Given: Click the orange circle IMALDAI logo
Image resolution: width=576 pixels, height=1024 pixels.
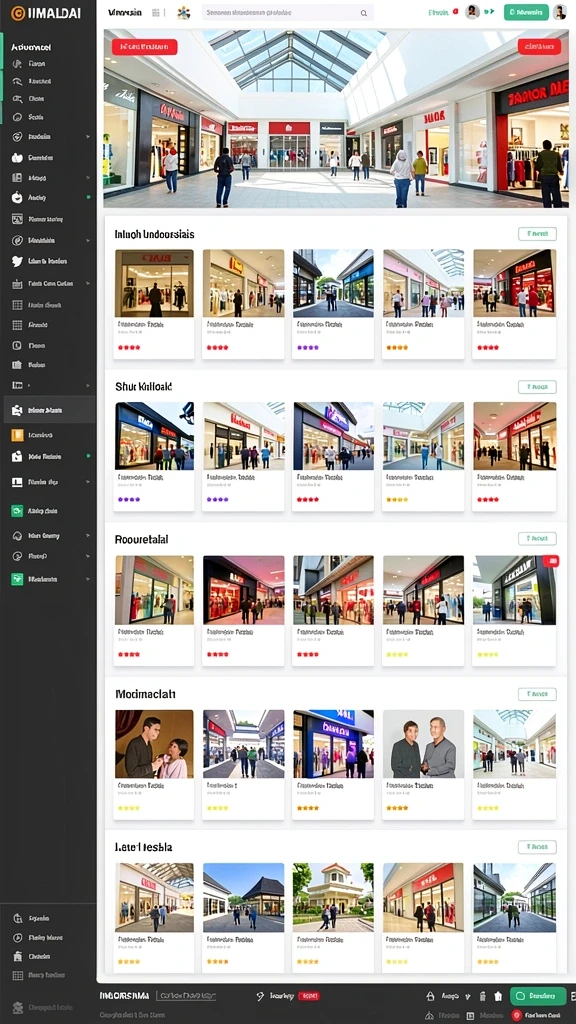Looking at the screenshot, I should point(17,13).
